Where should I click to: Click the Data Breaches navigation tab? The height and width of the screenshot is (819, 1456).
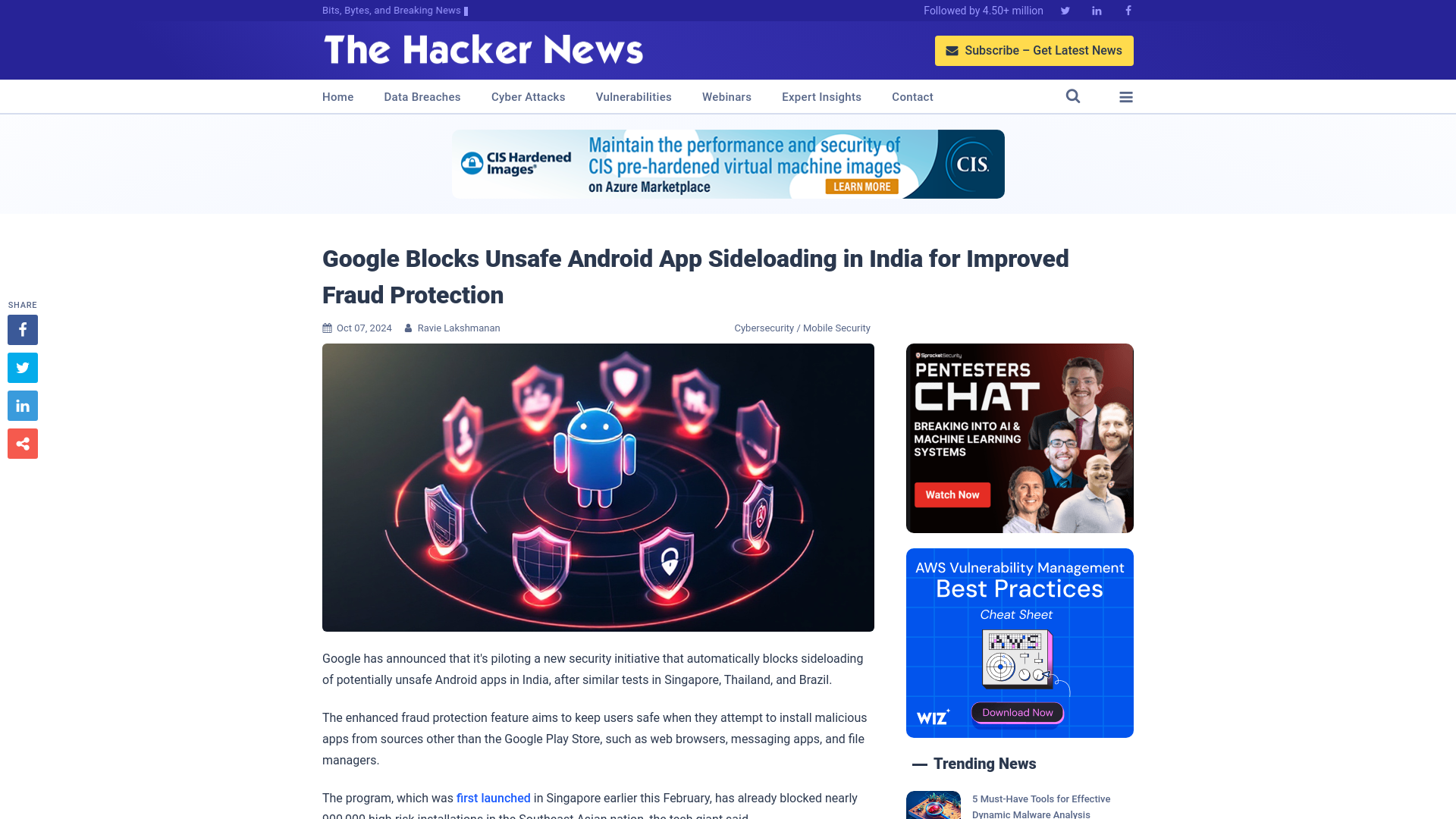click(x=422, y=97)
